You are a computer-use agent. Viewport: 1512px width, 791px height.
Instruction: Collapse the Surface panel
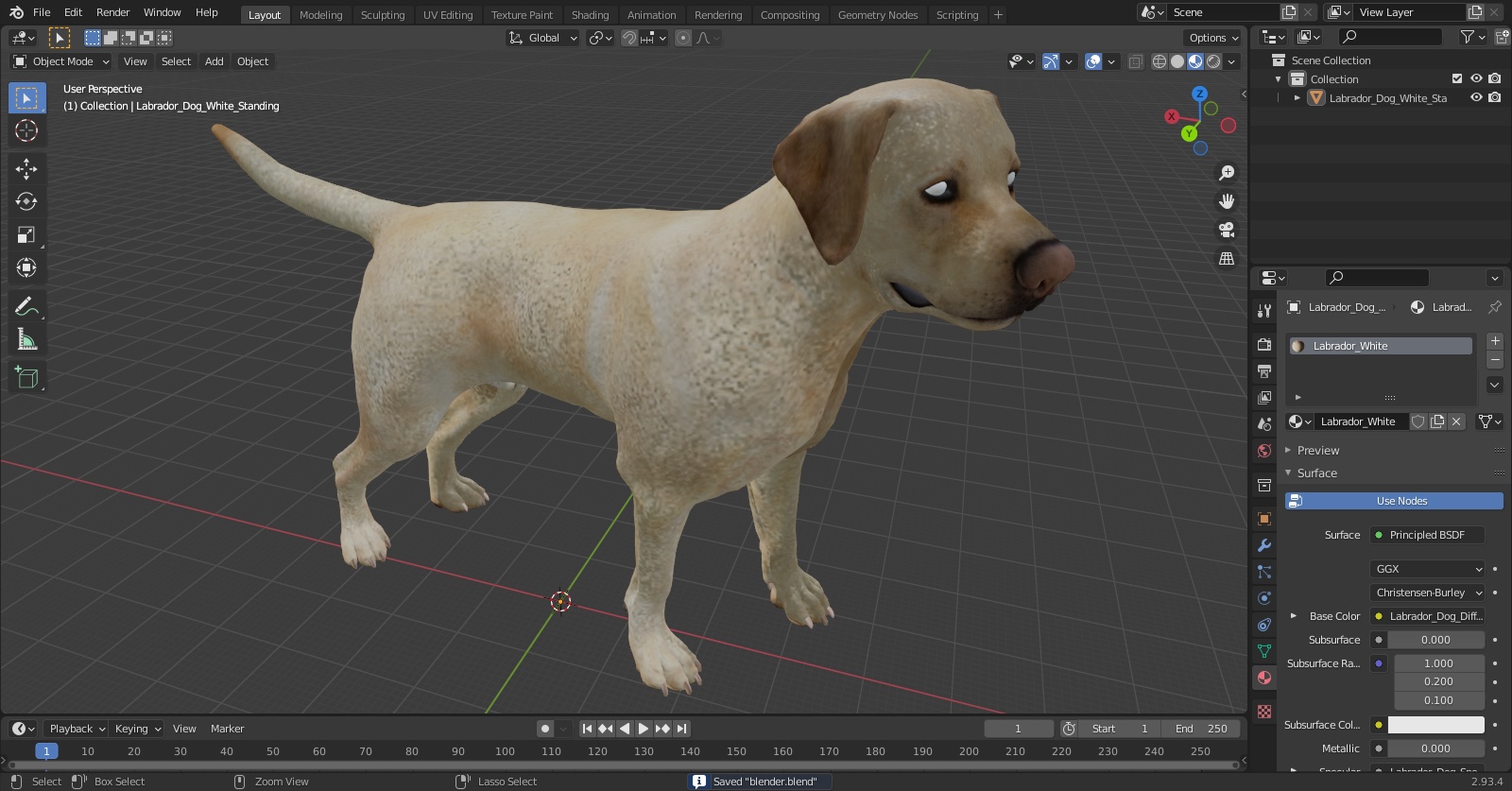coord(1317,473)
